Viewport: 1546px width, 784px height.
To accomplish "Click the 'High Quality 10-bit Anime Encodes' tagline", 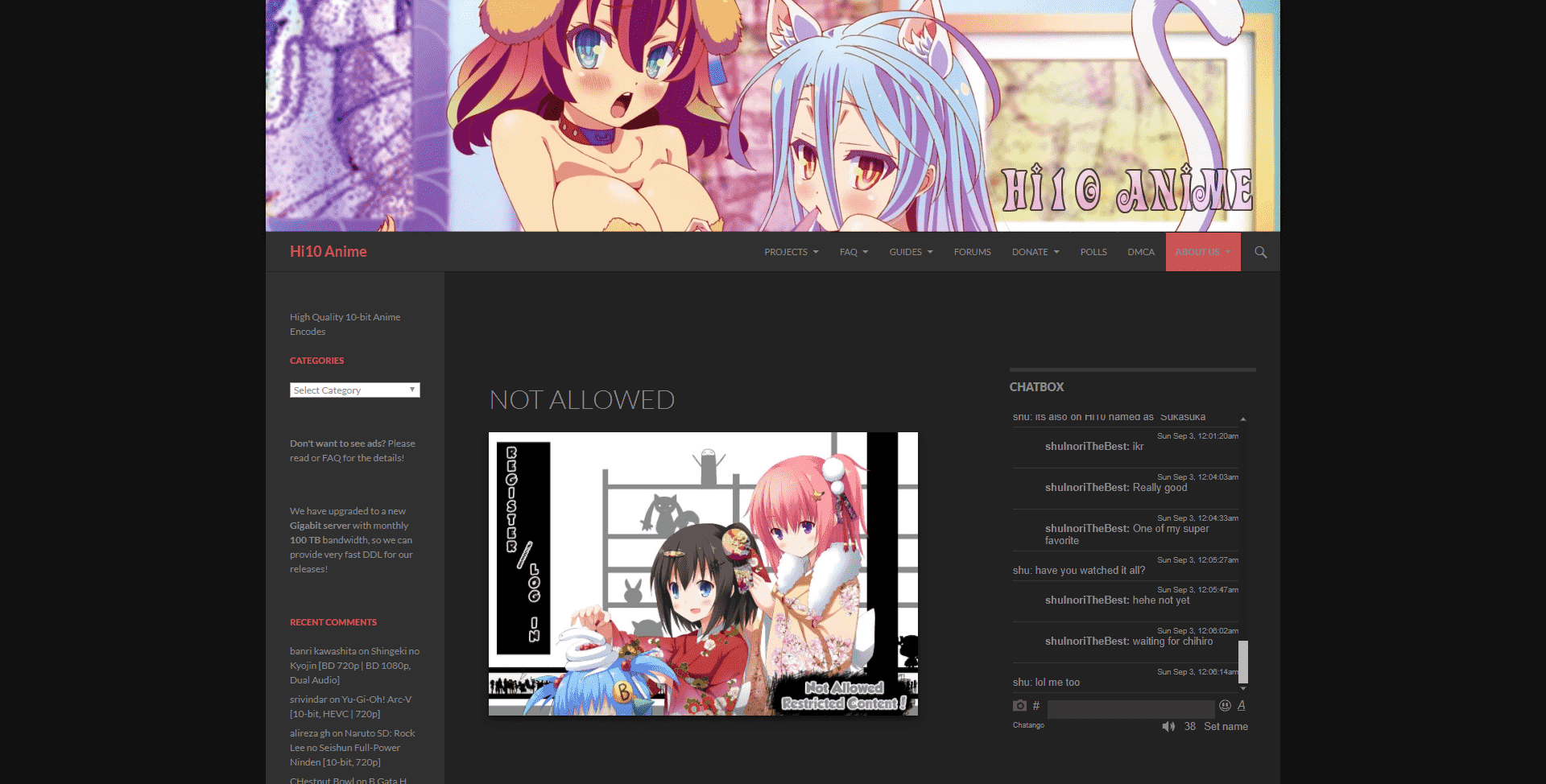I will tap(345, 324).
